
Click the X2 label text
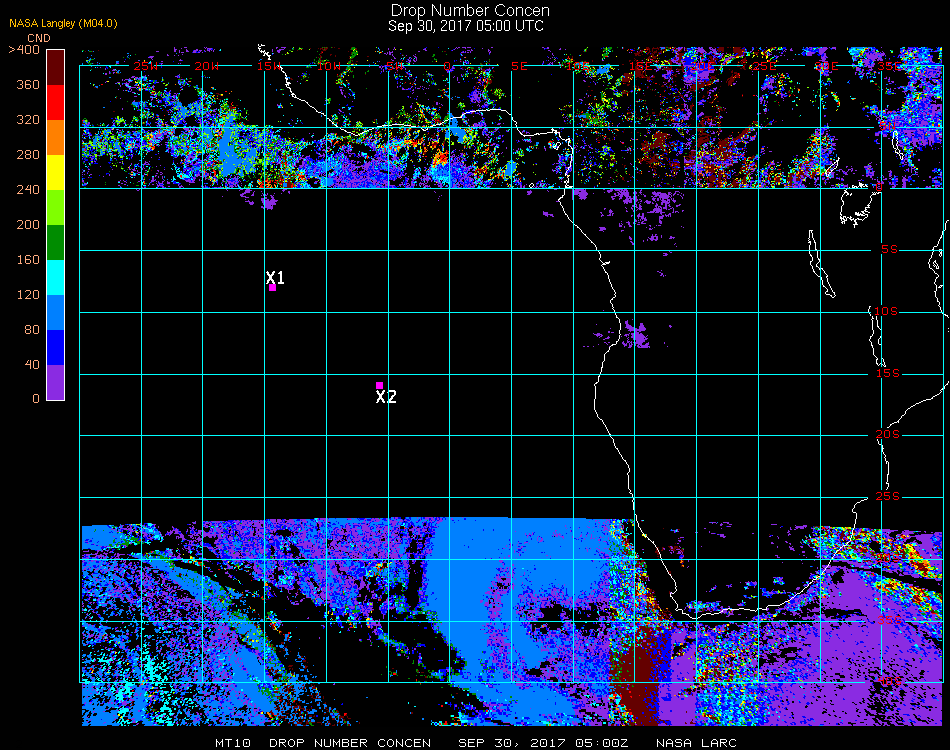386,397
